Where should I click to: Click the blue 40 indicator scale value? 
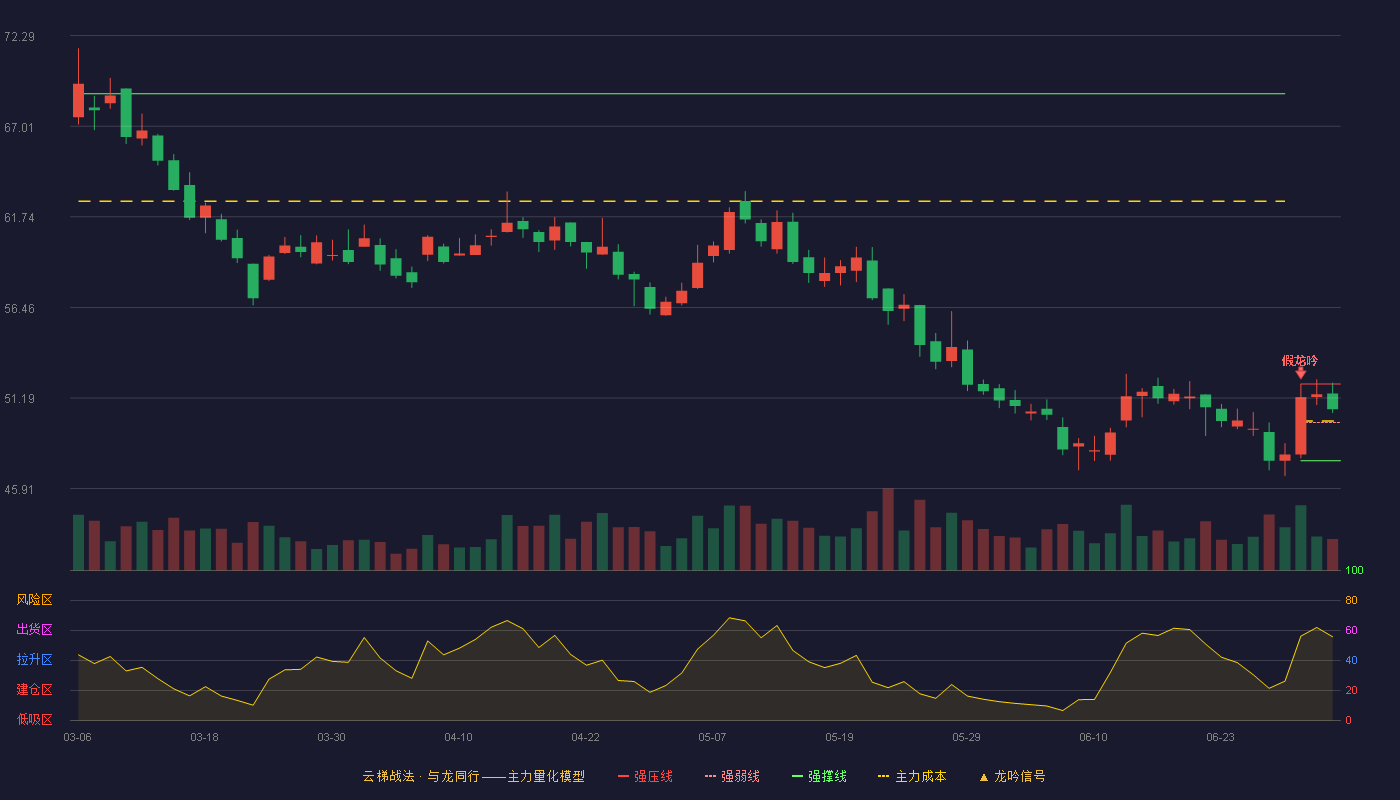pyautogui.click(x=1351, y=660)
